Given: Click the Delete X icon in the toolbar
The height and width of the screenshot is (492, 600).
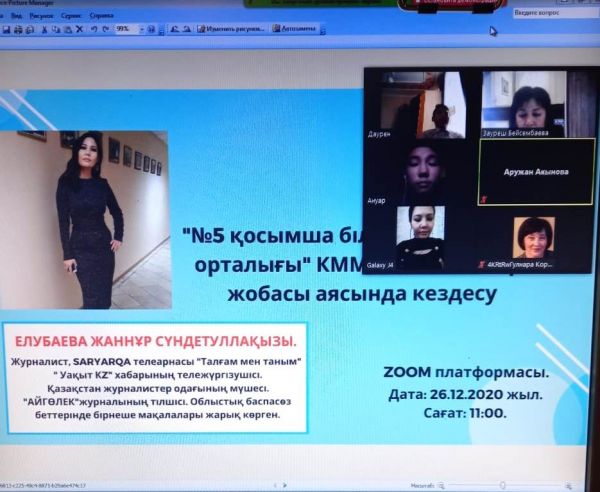Looking at the screenshot, I should (80, 30).
